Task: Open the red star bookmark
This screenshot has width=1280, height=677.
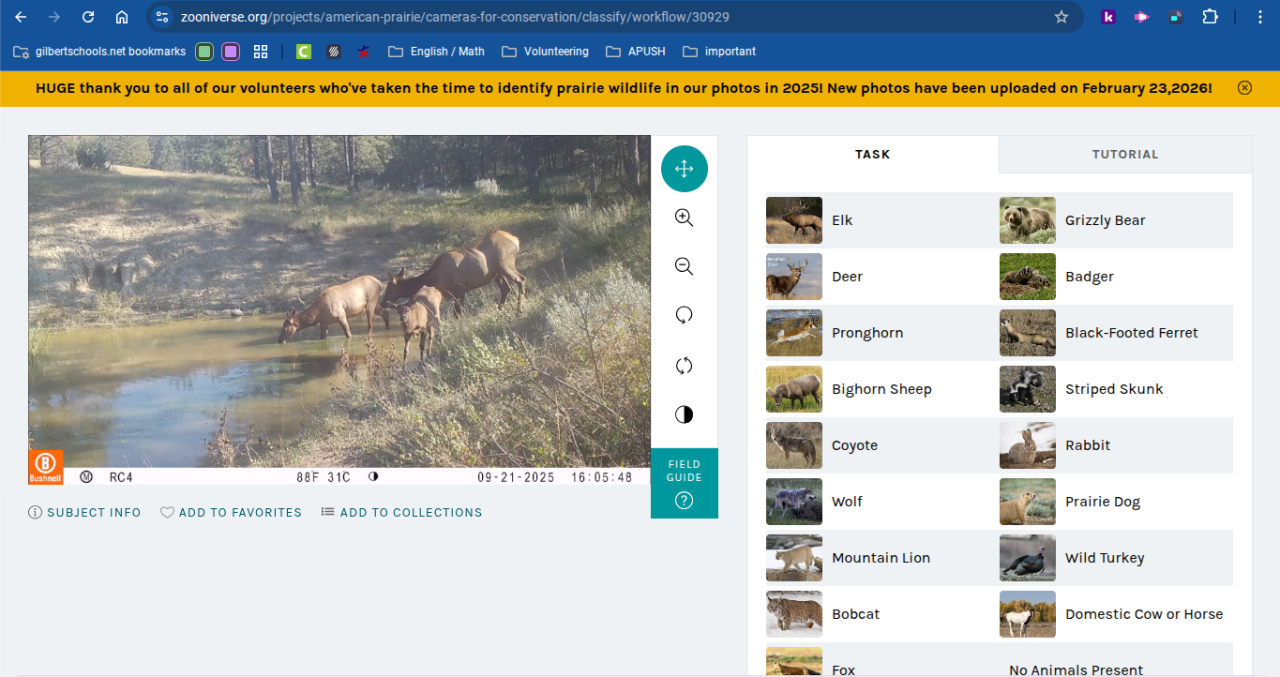Action: [x=364, y=51]
